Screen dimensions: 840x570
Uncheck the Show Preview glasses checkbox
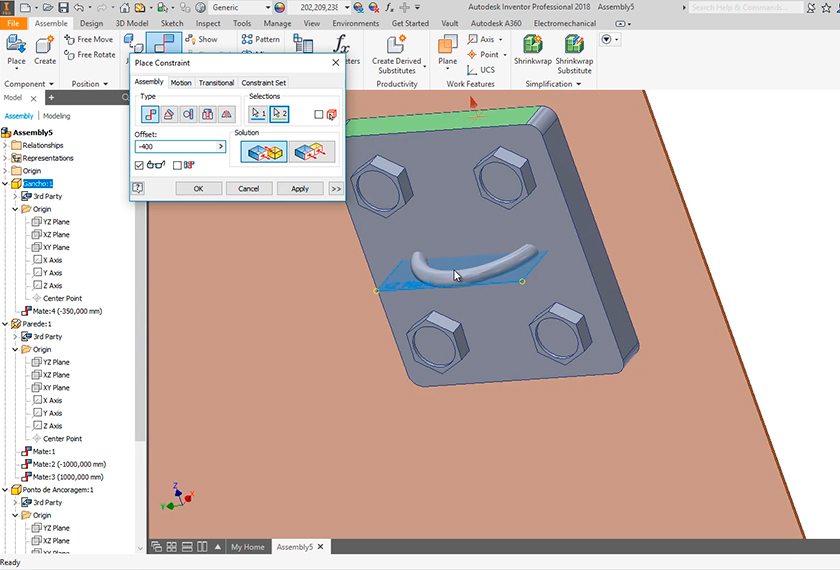click(140, 165)
